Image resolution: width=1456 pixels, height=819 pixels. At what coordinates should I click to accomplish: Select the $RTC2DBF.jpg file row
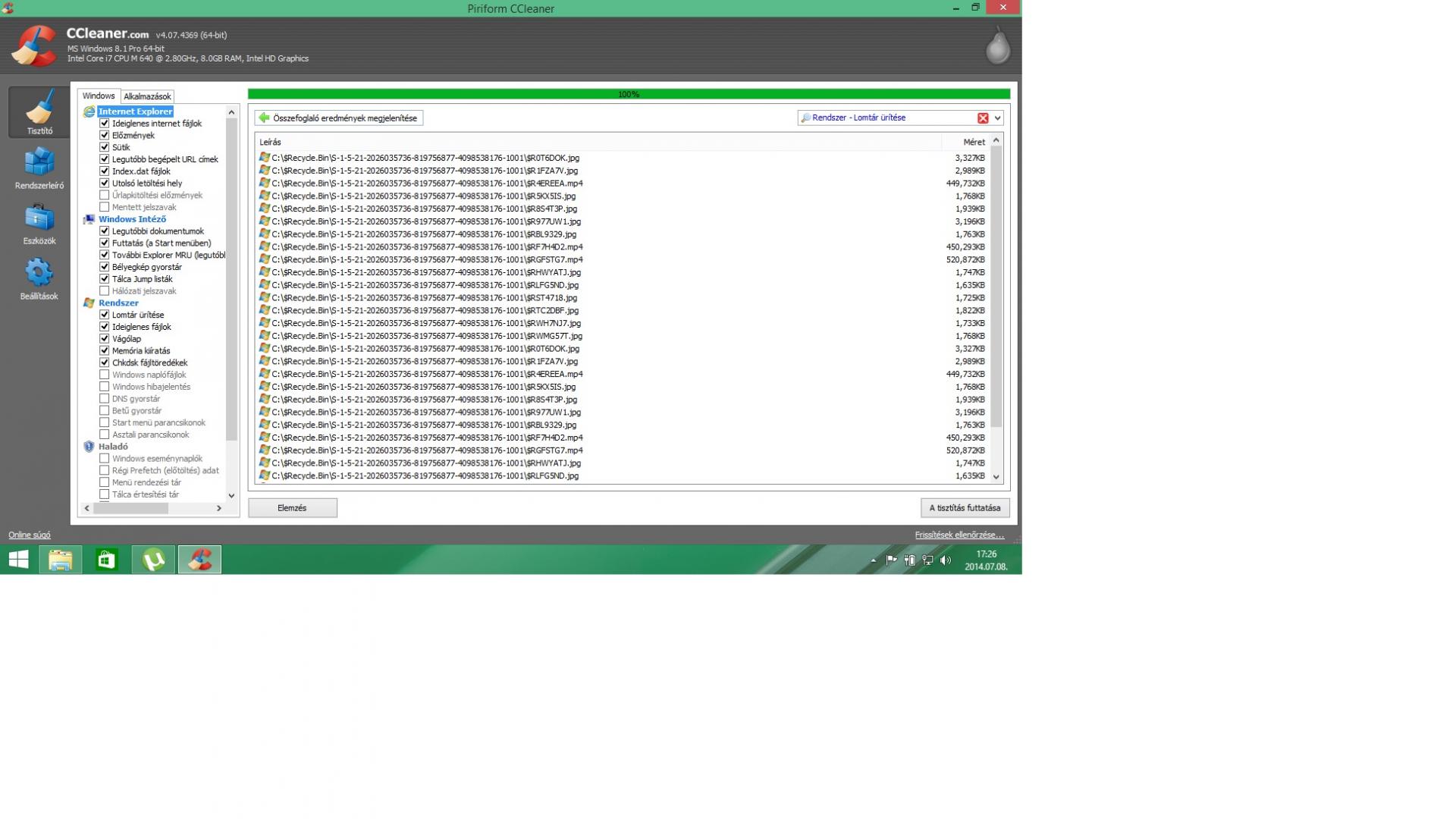(622, 310)
